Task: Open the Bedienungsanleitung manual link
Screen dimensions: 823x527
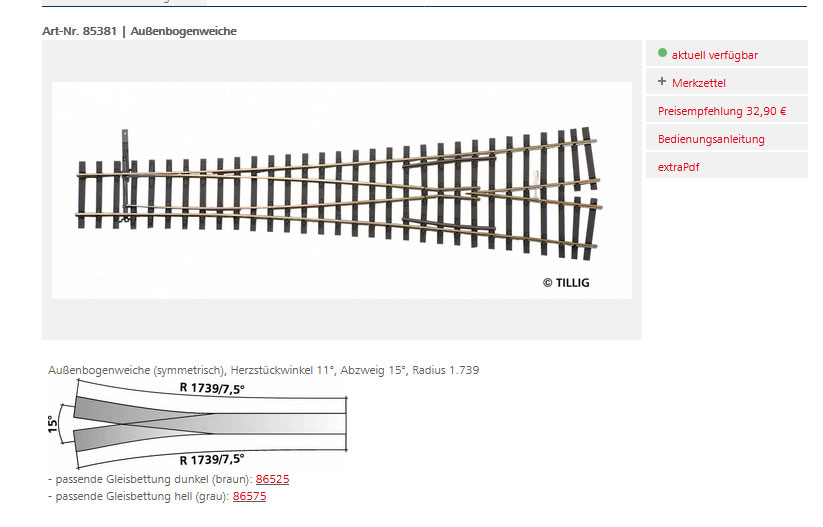Action: (x=711, y=139)
